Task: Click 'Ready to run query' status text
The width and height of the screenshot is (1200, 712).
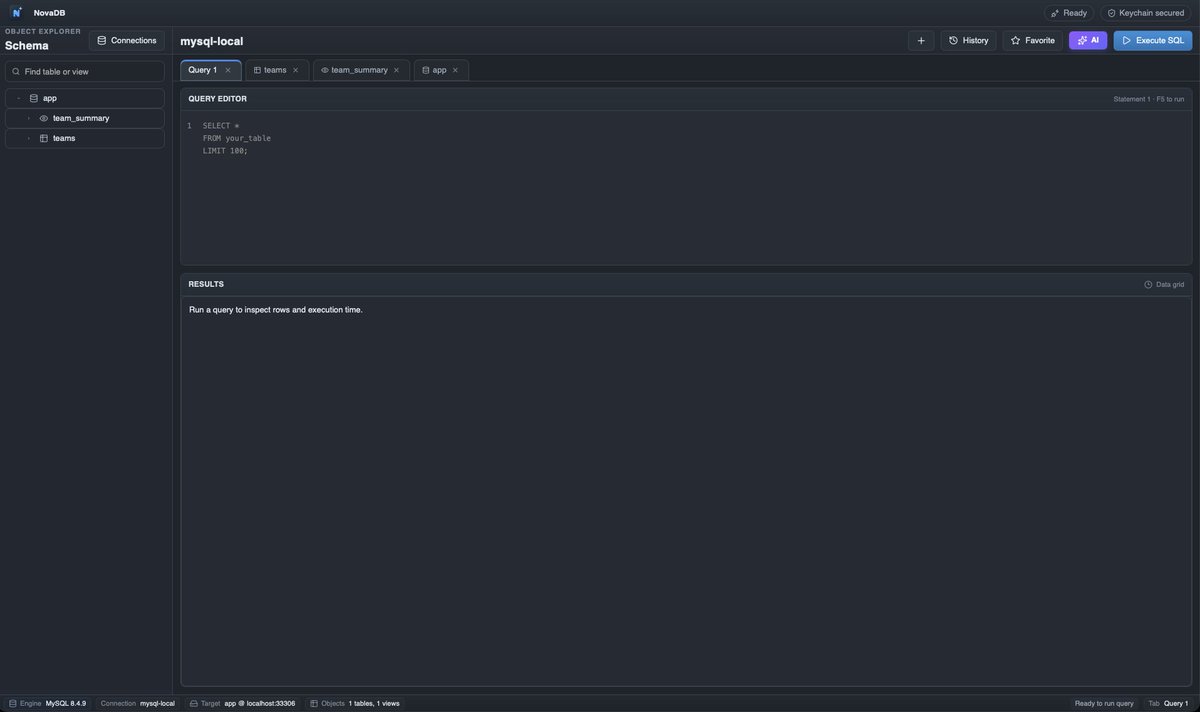Action: point(1104,703)
